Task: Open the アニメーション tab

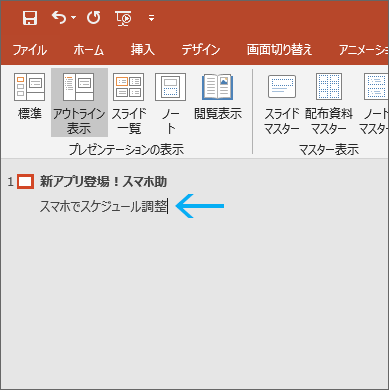Action: [364, 50]
